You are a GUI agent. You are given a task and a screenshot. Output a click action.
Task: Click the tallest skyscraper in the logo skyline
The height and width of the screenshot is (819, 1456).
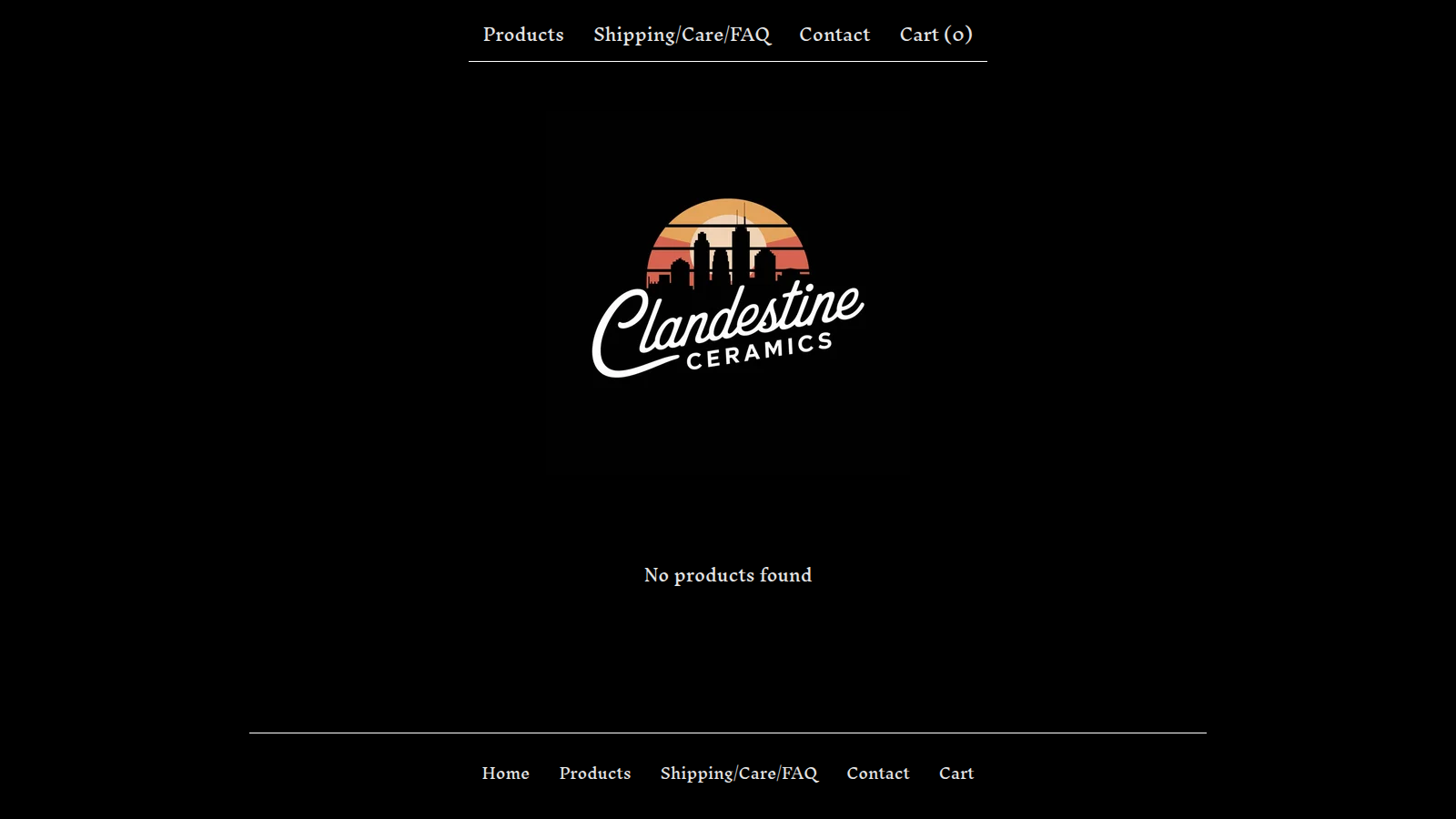tap(741, 246)
